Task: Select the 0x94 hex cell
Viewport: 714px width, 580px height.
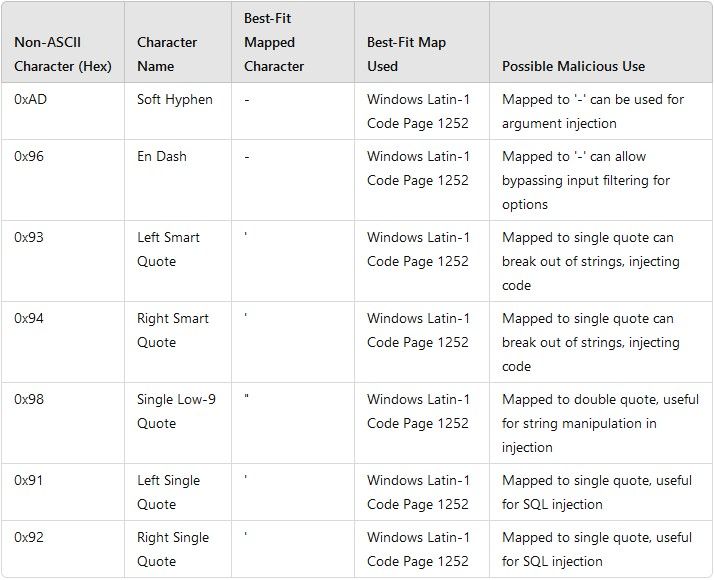Action: tap(29, 318)
